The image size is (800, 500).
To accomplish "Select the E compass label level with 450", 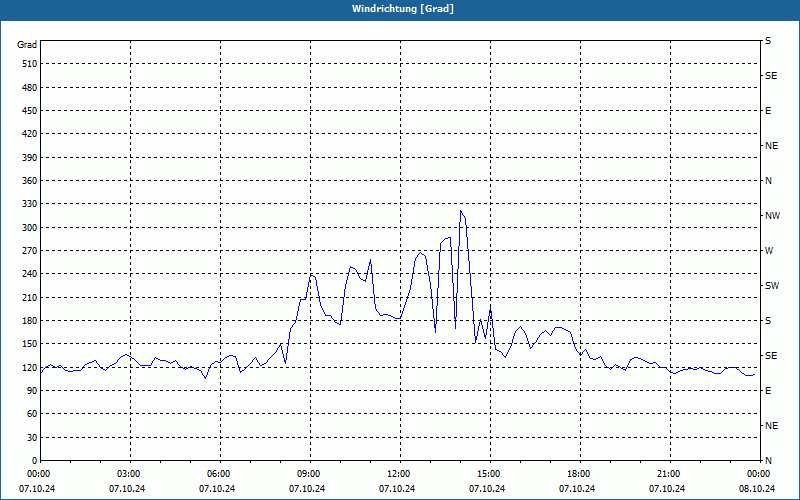I will 768,111.
